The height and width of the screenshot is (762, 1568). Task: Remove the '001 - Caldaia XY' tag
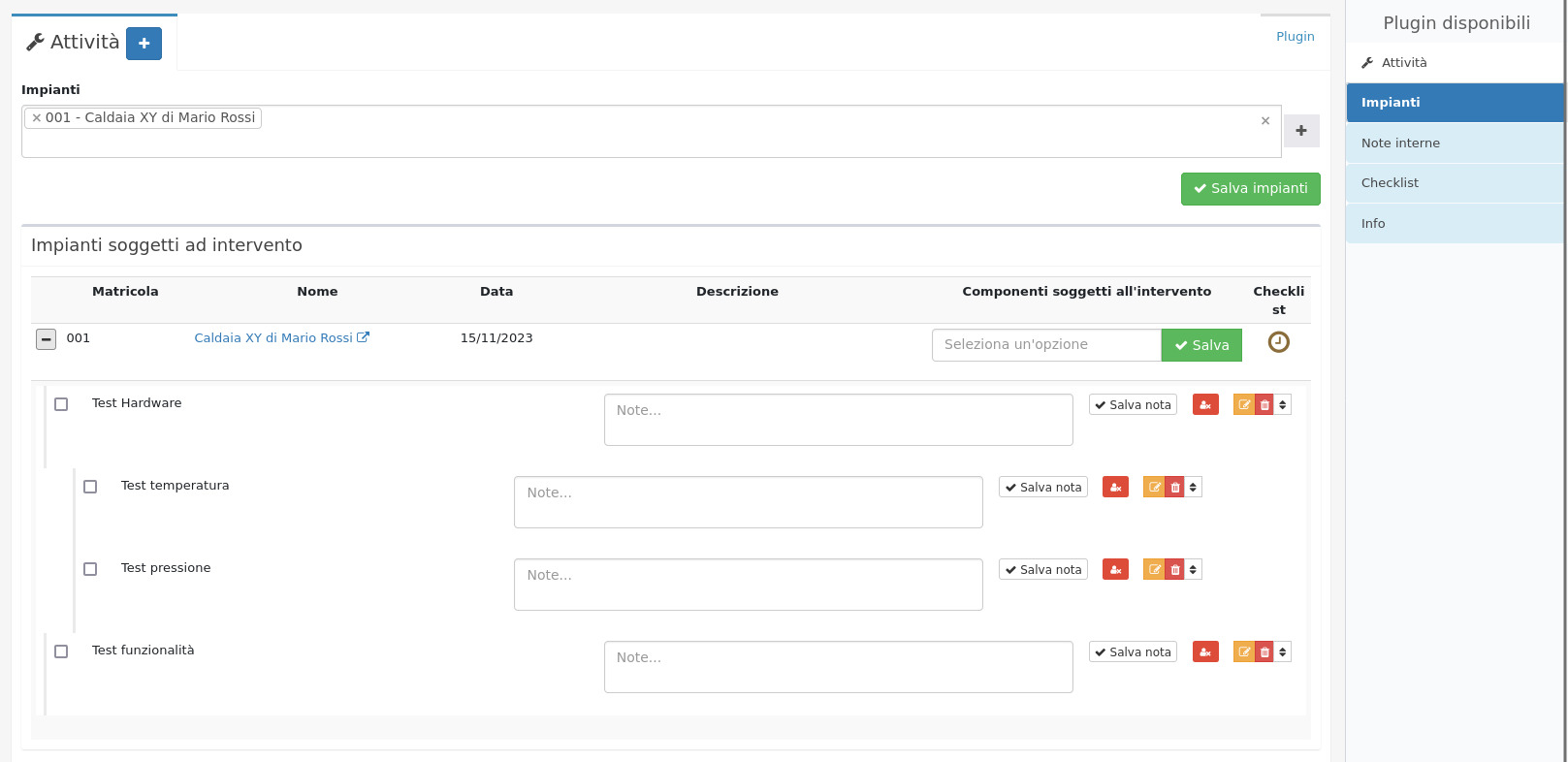(x=37, y=118)
